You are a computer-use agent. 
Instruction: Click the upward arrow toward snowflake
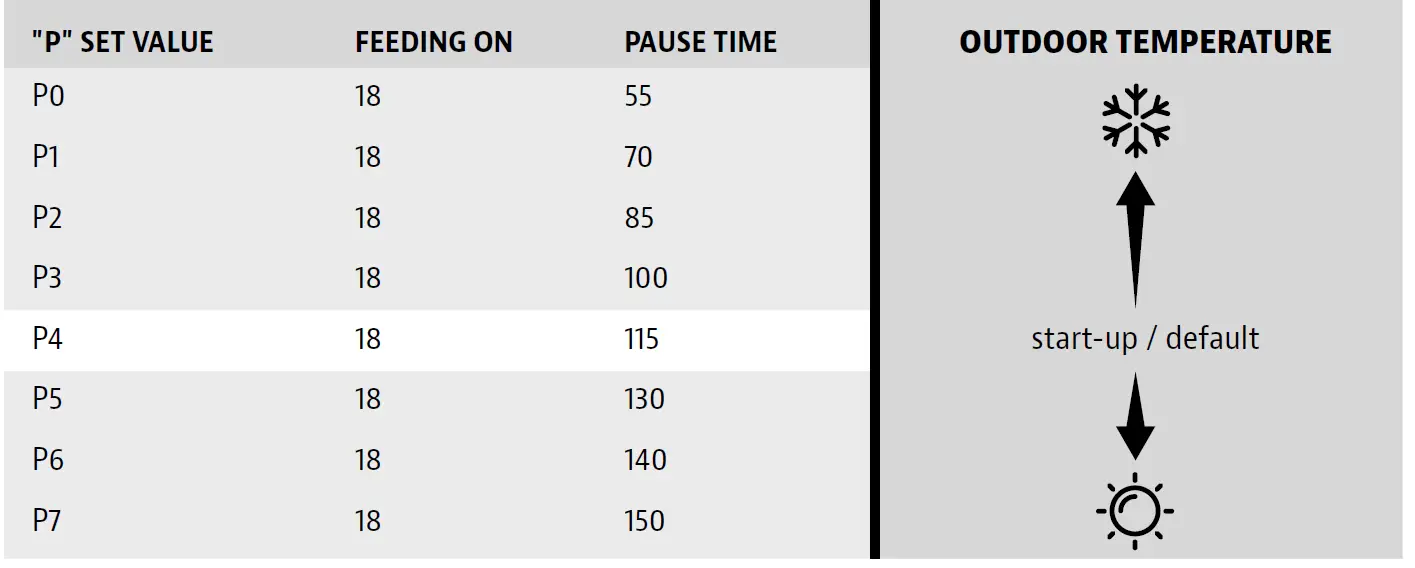point(1135,239)
